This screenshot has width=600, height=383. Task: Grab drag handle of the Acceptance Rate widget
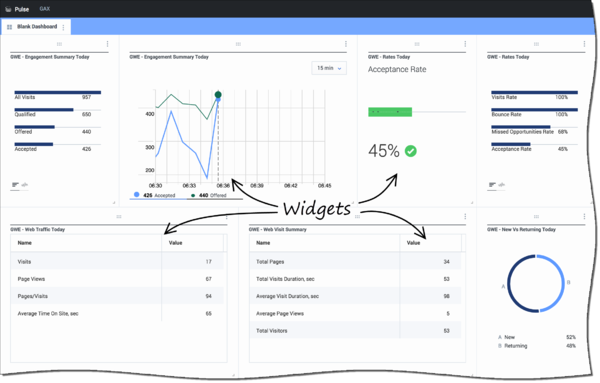[417, 44]
